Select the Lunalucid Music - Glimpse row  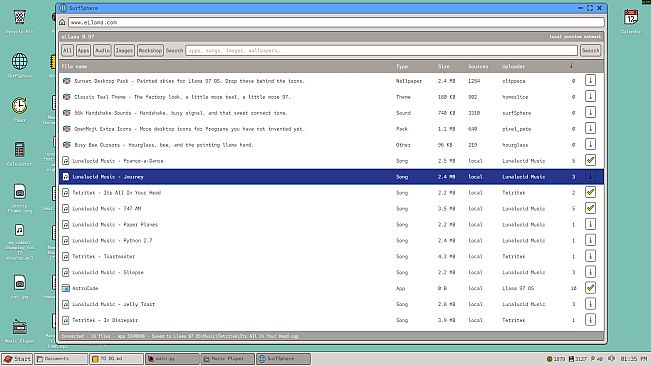click(x=331, y=272)
